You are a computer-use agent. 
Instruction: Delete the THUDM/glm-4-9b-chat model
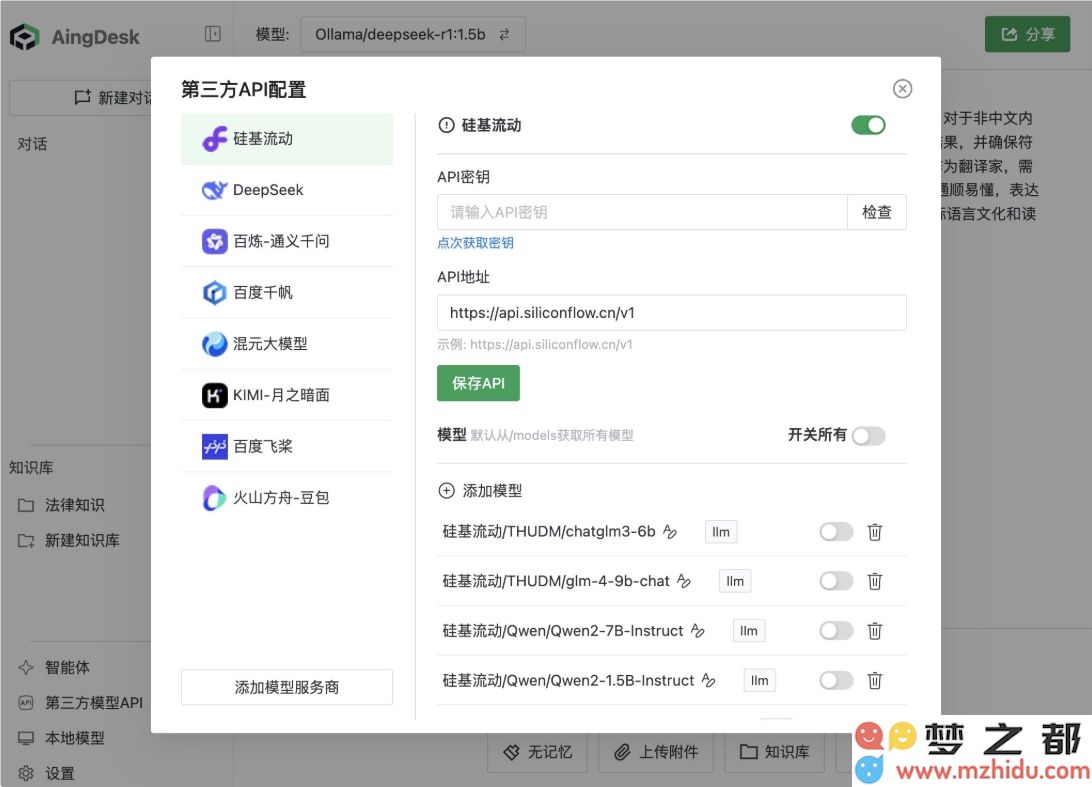(x=875, y=581)
